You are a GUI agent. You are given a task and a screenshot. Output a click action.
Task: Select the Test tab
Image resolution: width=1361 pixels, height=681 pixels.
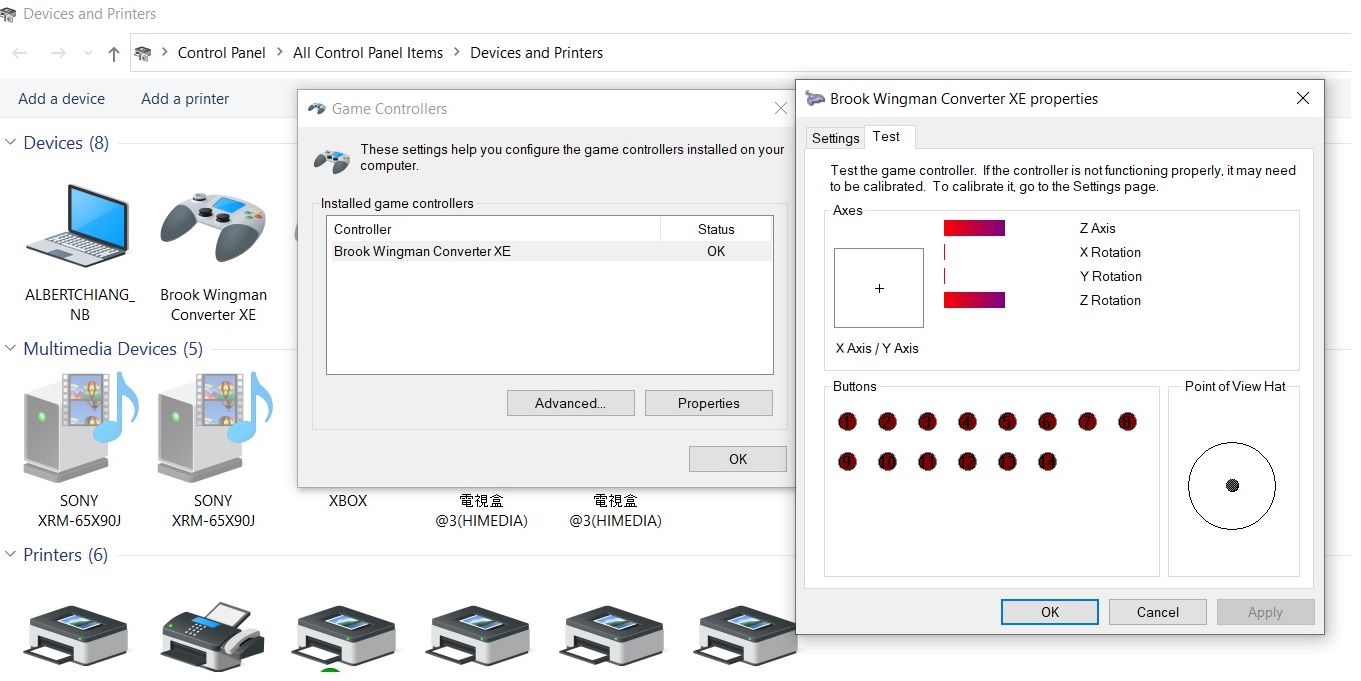[x=887, y=137]
